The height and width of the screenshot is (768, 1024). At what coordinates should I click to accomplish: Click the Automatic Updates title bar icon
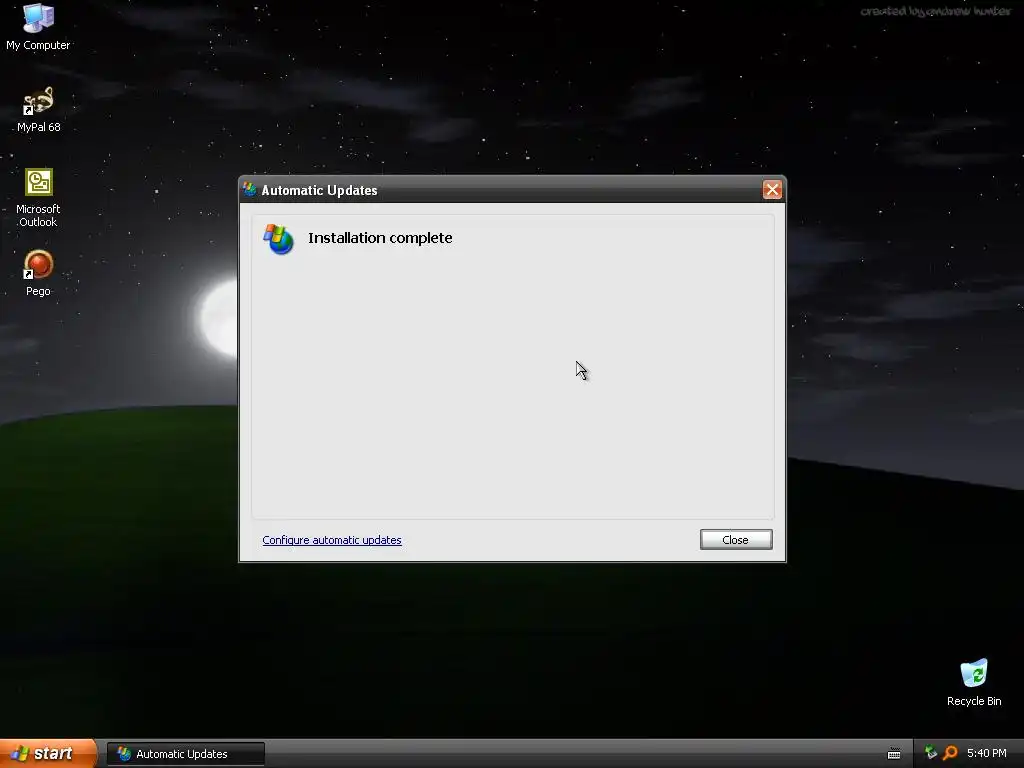[249, 189]
